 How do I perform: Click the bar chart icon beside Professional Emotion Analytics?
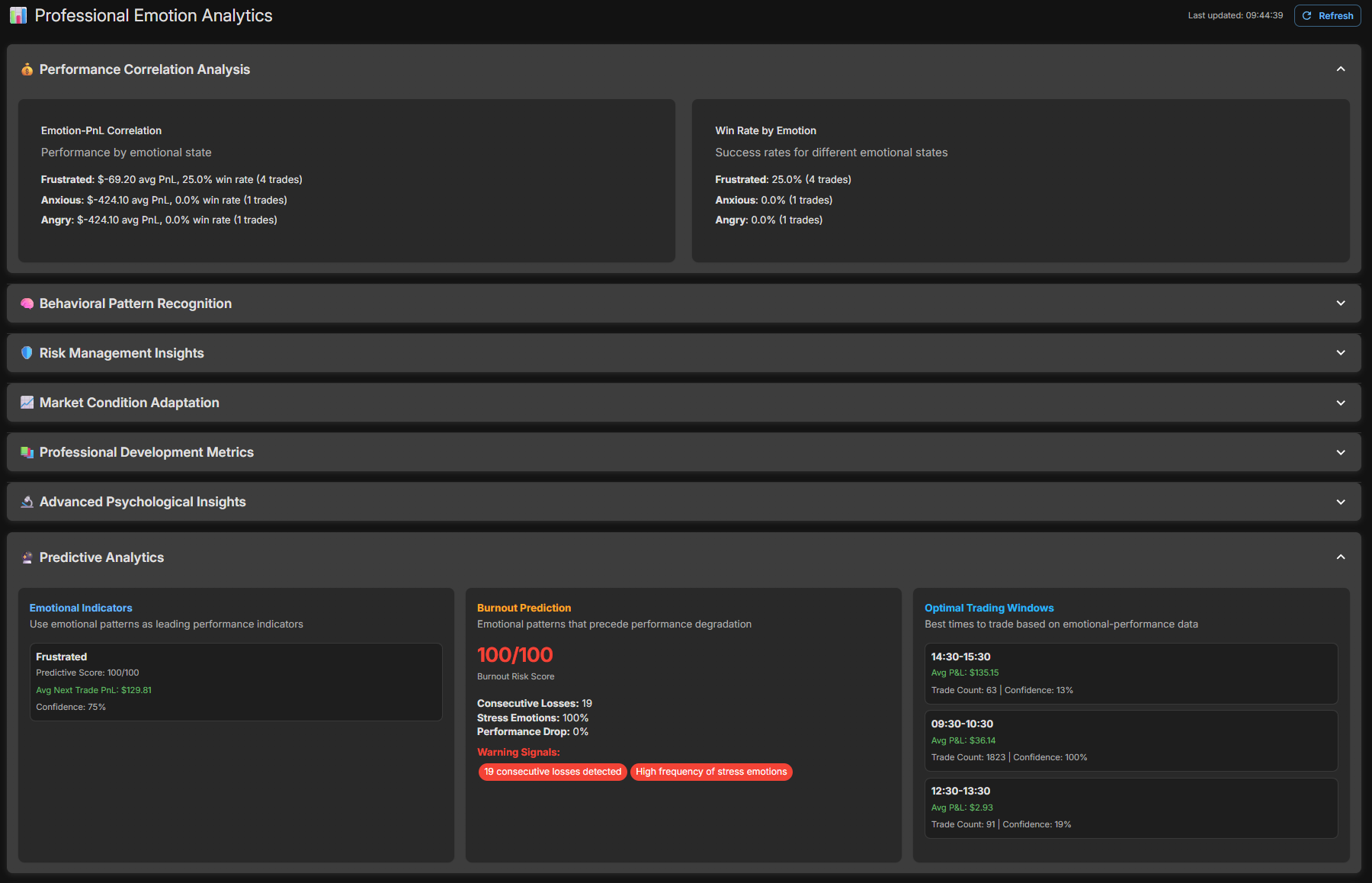click(x=18, y=15)
